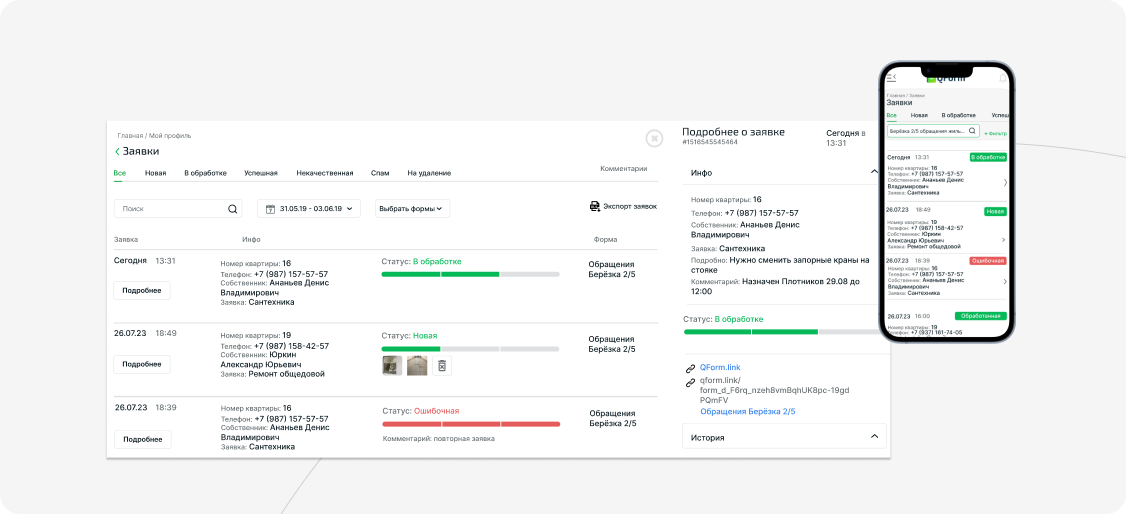Image resolution: width=1126 pixels, height=514 pixels.
Task: Open hamburger menu on the phone screen
Action: [891, 78]
